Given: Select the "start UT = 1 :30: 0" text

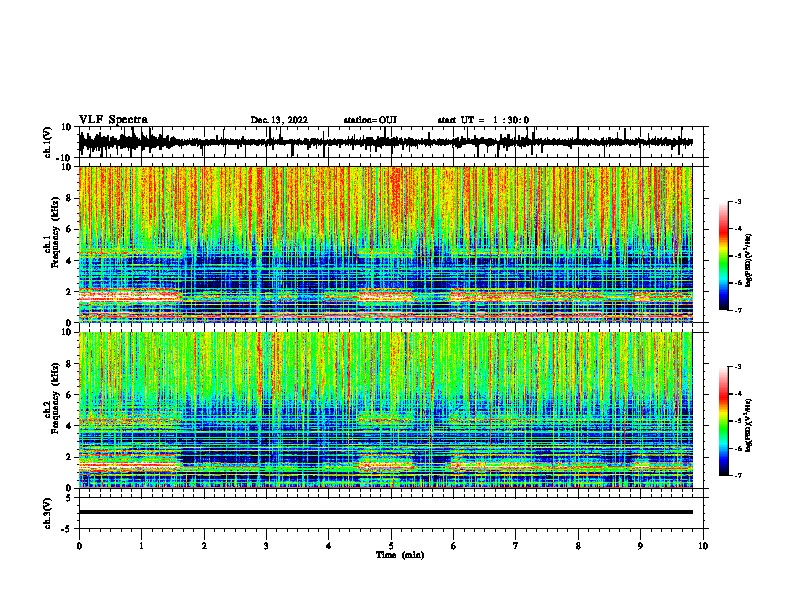Looking at the screenshot, I should 483,120.
